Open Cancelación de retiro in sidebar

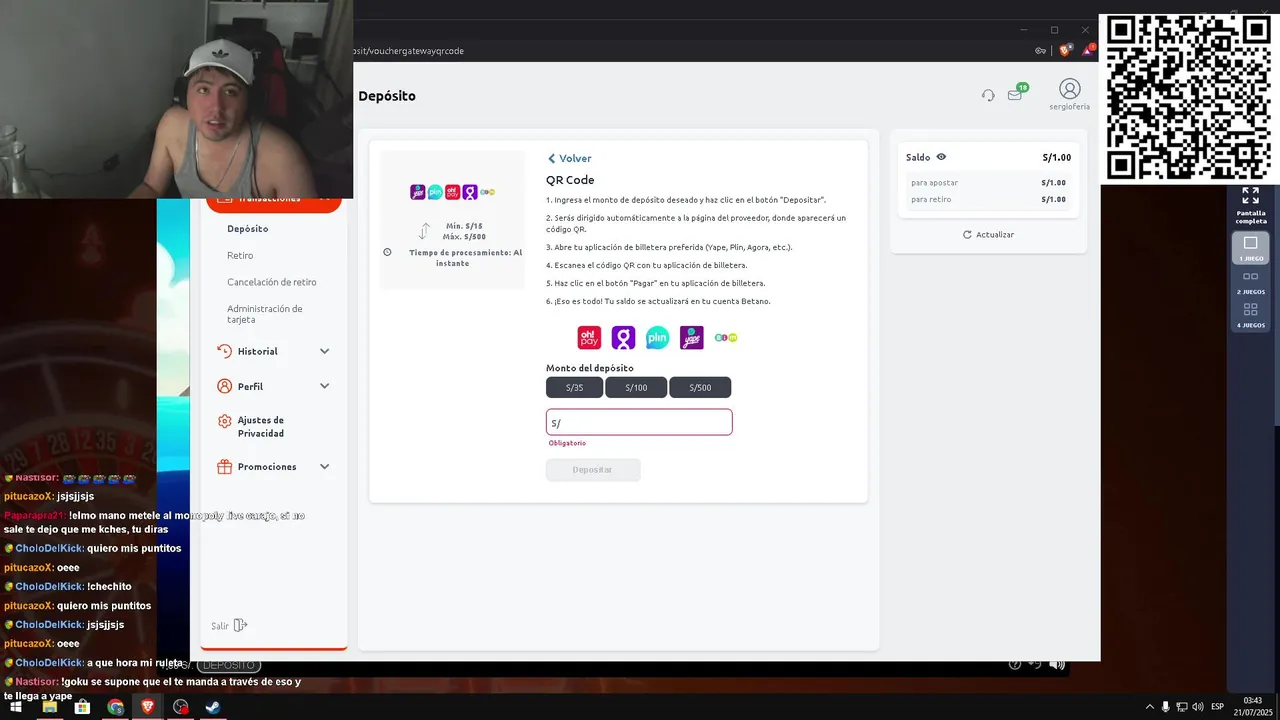click(272, 282)
